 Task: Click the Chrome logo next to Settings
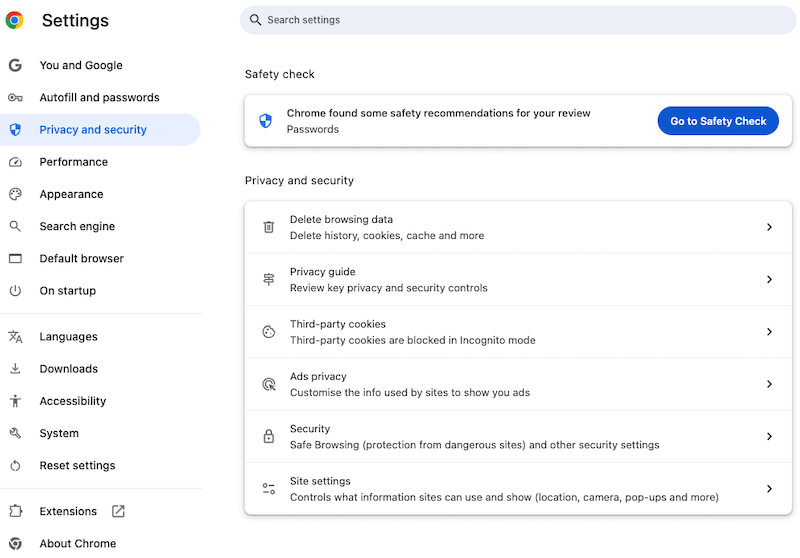pos(15,20)
